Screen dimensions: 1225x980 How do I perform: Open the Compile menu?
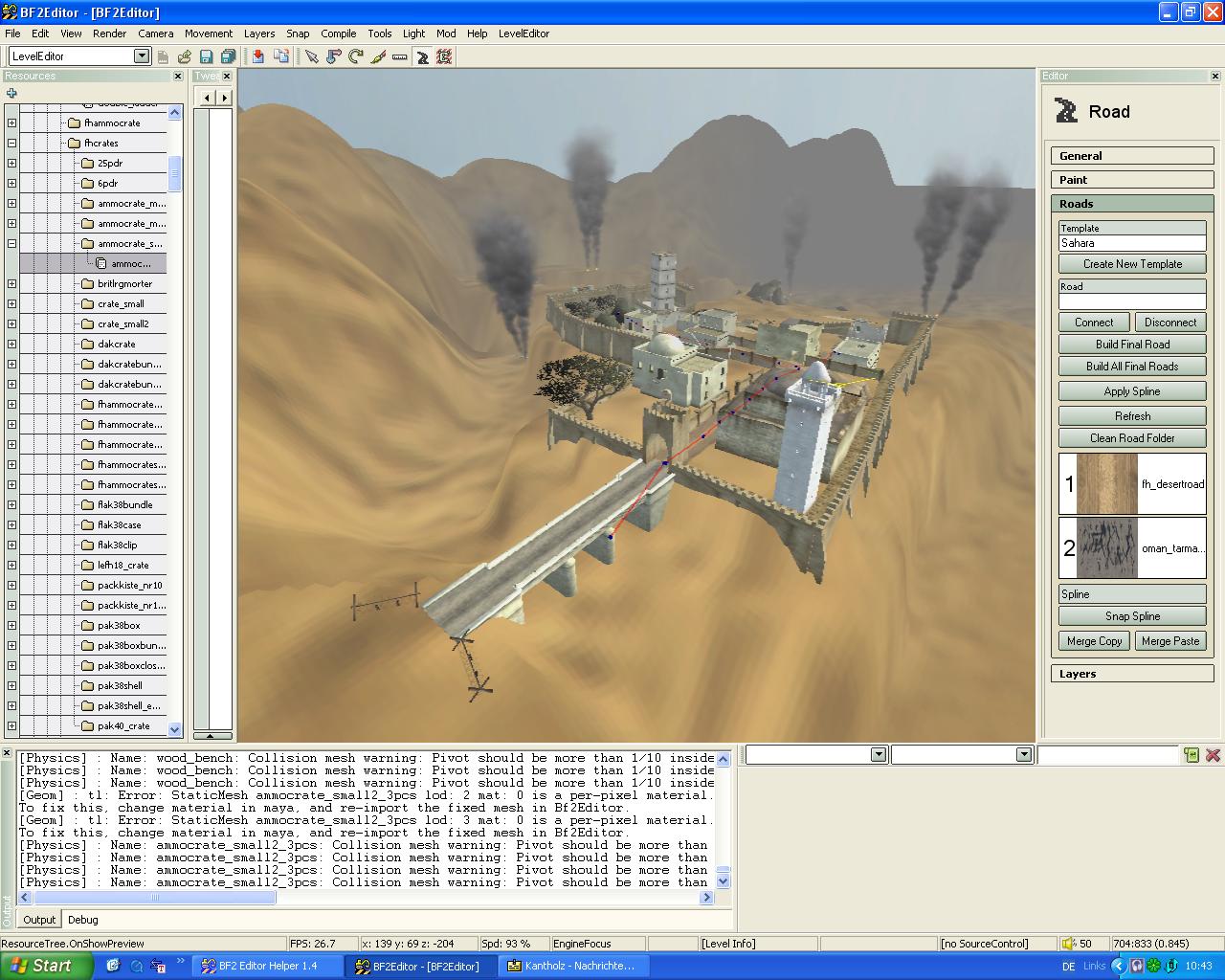(339, 33)
